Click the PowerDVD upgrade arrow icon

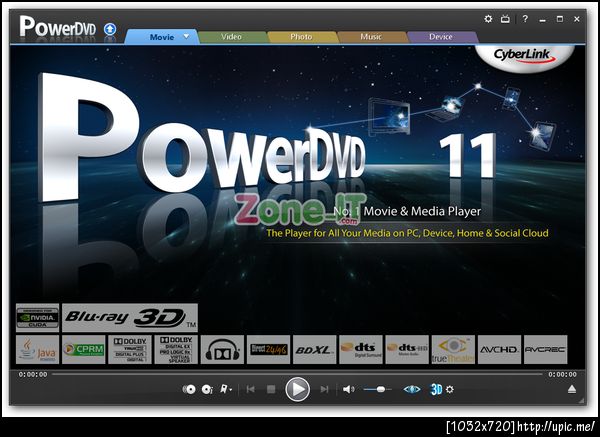coord(110,29)
